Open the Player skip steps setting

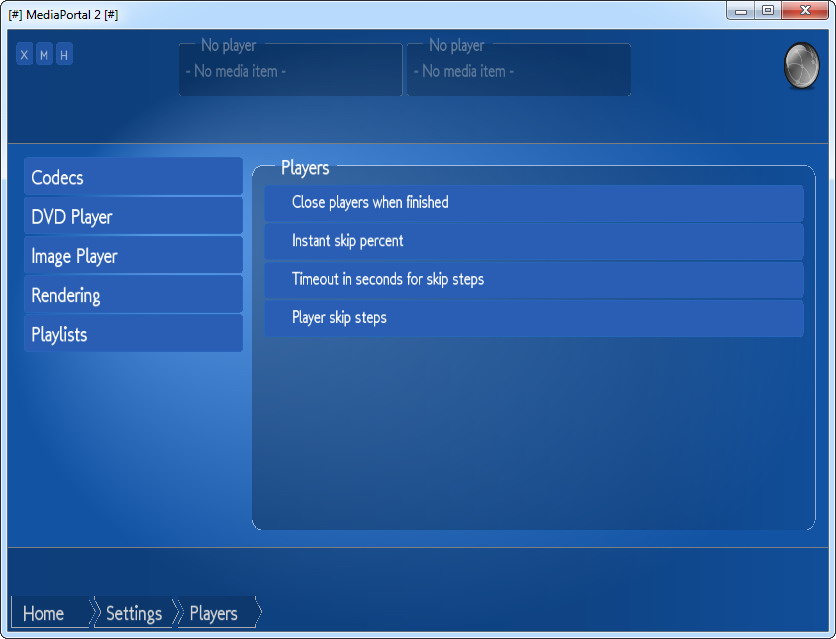coord(534,318)
